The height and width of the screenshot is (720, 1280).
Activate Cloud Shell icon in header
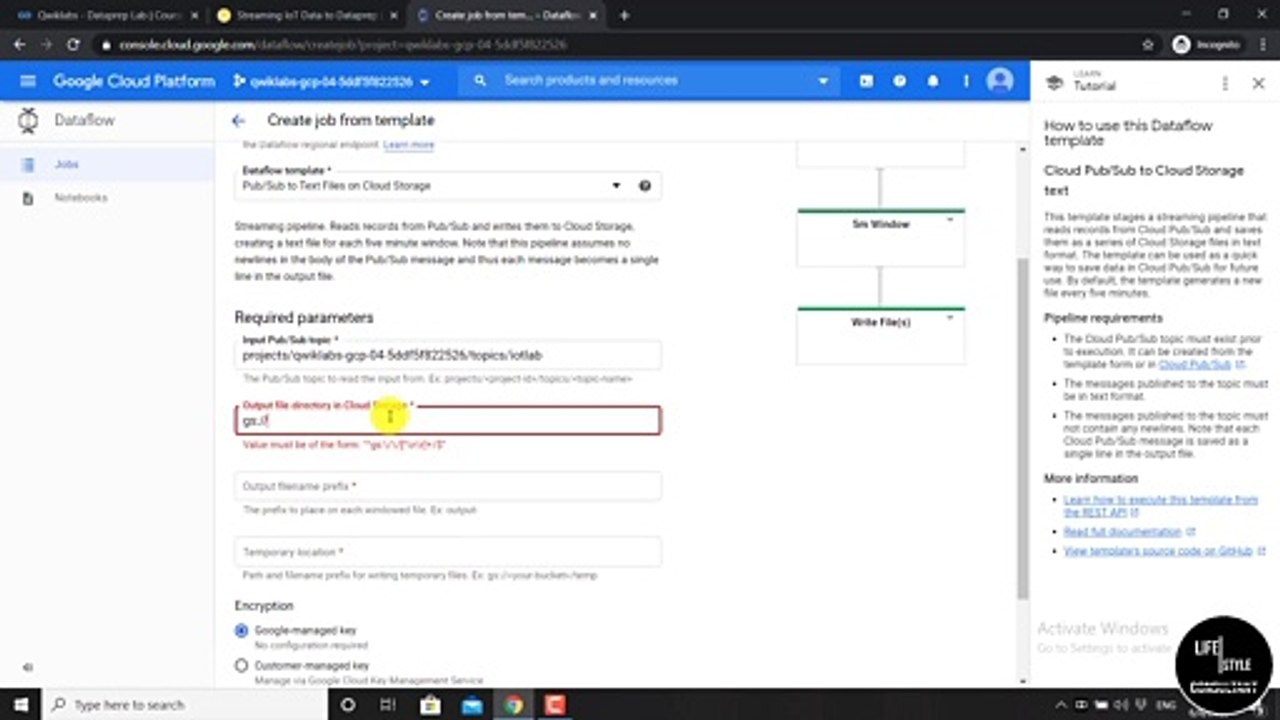[x=866, y=81]
